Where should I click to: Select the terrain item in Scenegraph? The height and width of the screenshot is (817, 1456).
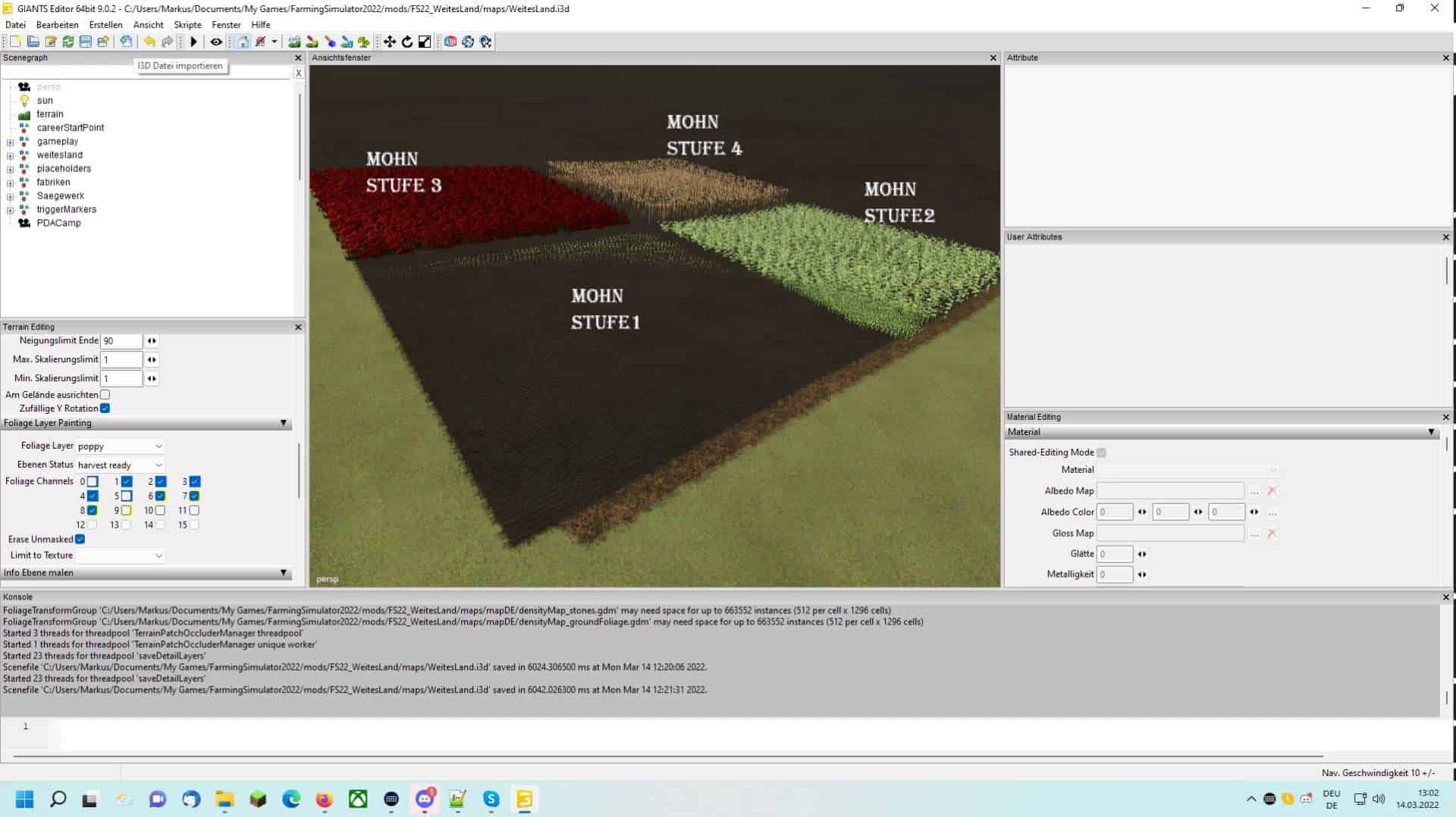[50, 114]
